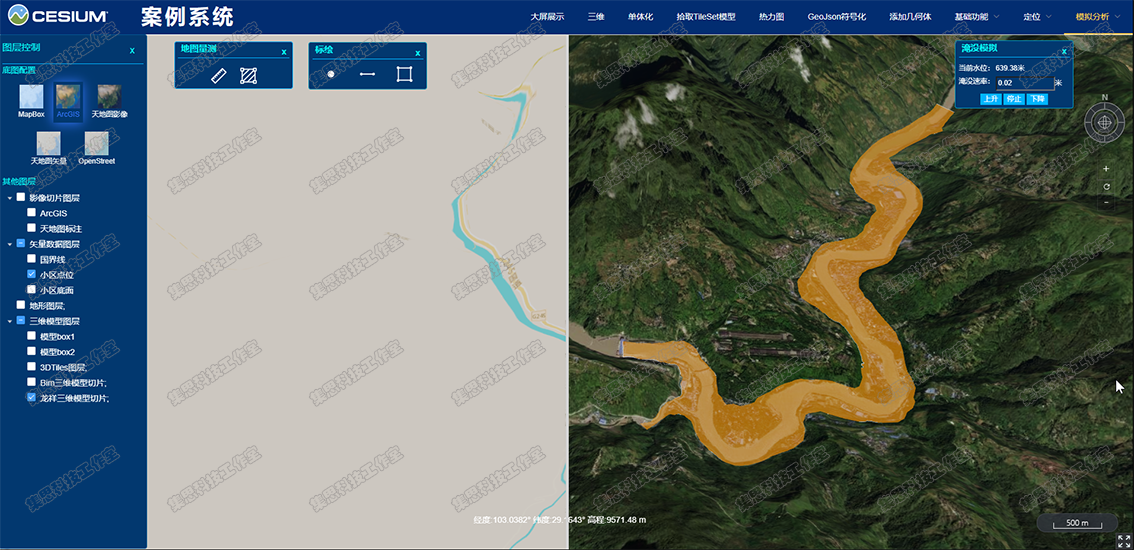1134x550 pixels.
Task: Choose the point marker drawing tool
Action: tap(331, 75)
